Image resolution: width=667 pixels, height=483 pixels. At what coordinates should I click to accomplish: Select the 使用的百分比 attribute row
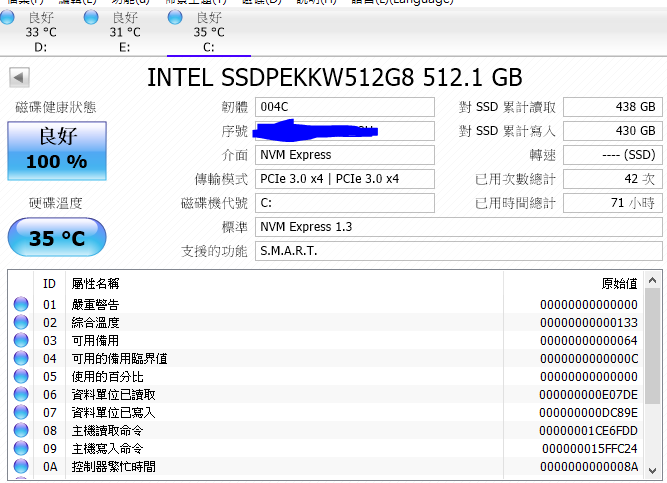click(325, 376)
